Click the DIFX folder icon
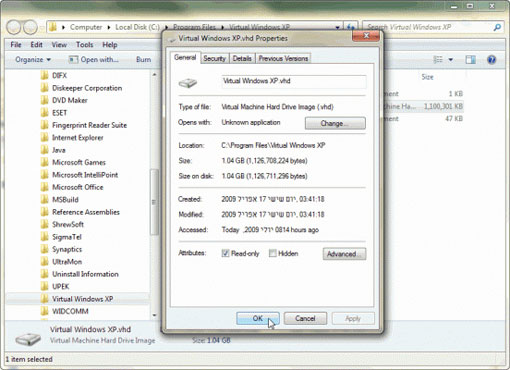Screen dimensions: 510x370 pyautogui.click(x=44, y=75)
